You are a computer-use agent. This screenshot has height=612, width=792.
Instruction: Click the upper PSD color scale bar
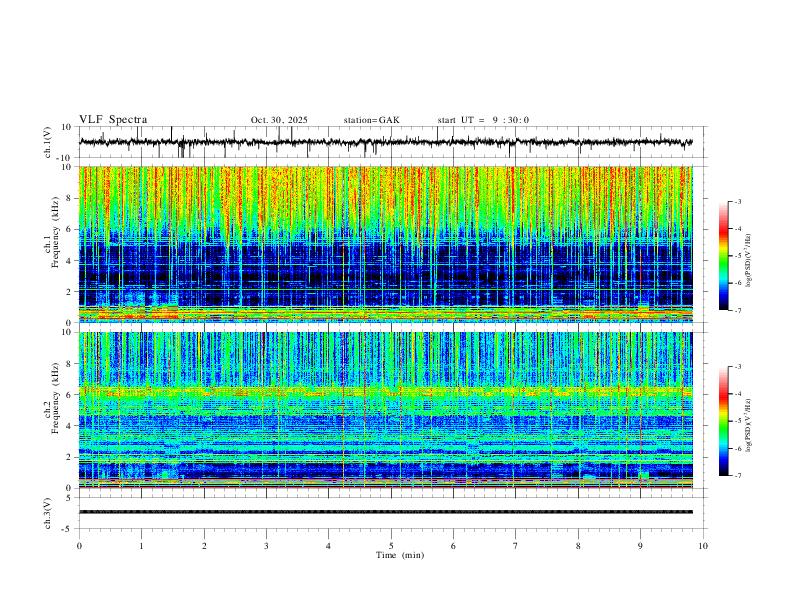[724, 256]
